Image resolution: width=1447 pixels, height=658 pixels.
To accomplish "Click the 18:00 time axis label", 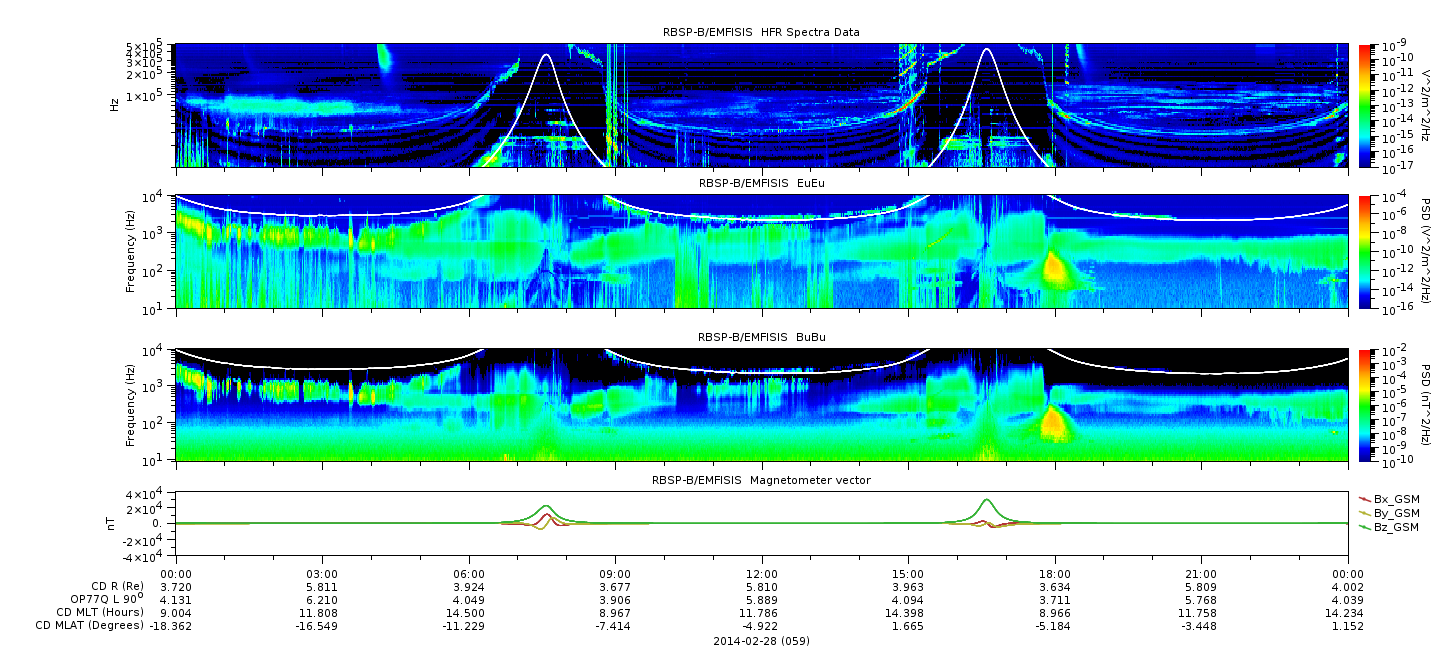I will click(1054, 574).
